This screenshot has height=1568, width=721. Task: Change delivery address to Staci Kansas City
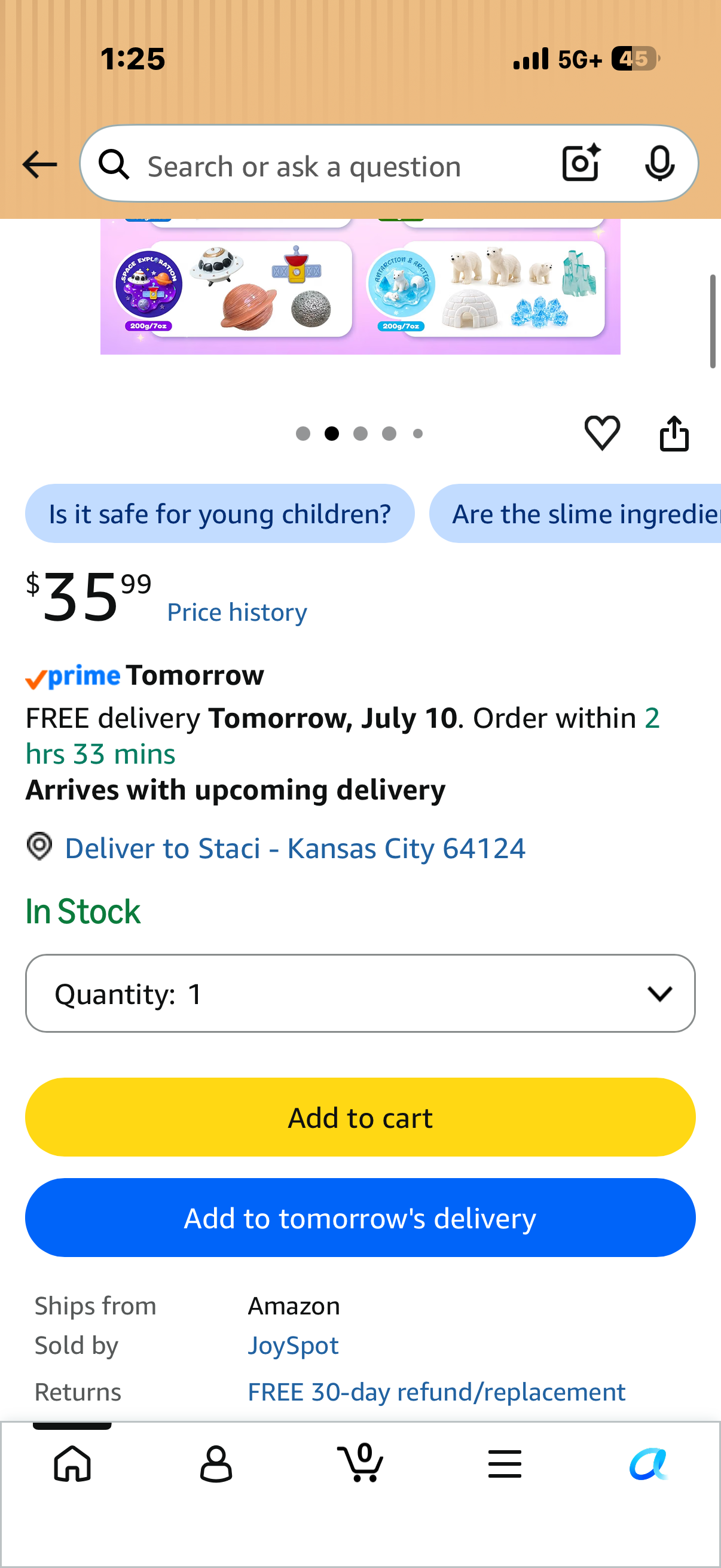(295, 848)
